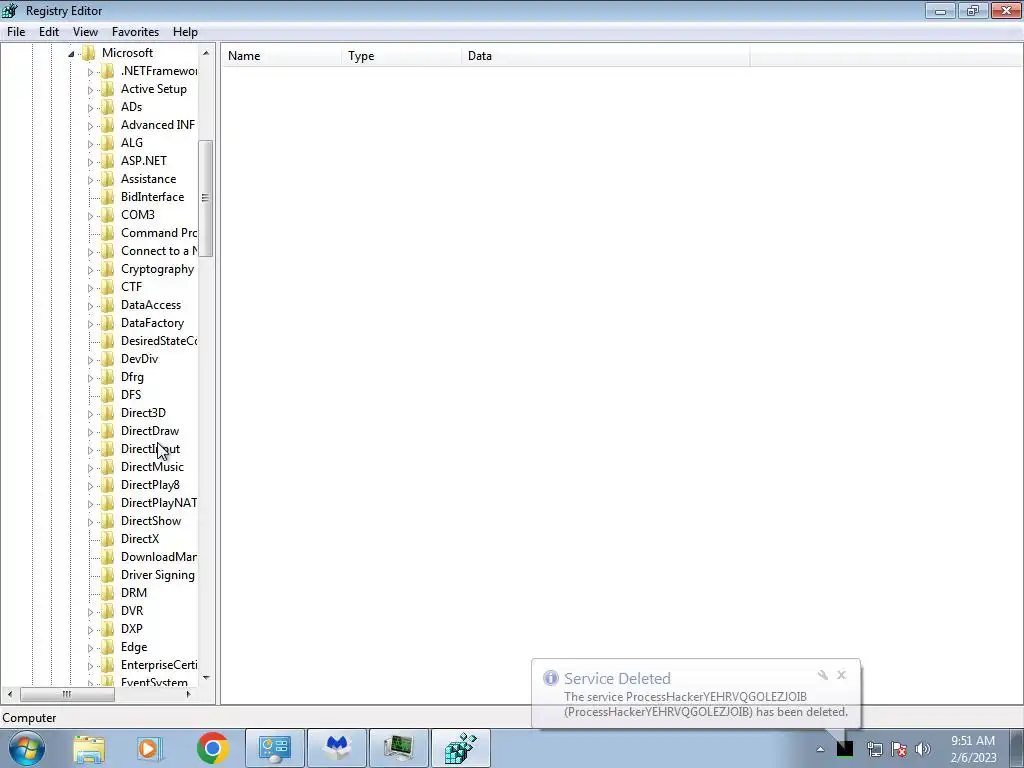
Task: Expand the ADs key
Action: (x=90, y=108)
